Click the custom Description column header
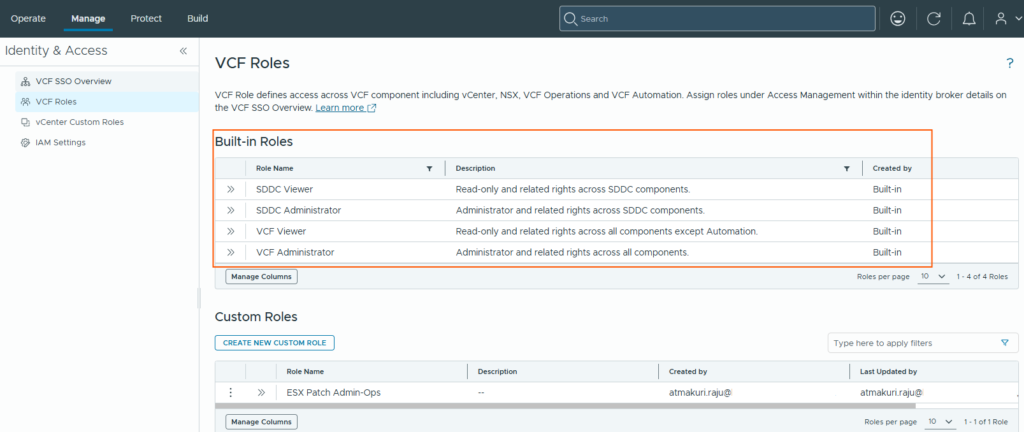1024x432 pixels. point(498,371)
